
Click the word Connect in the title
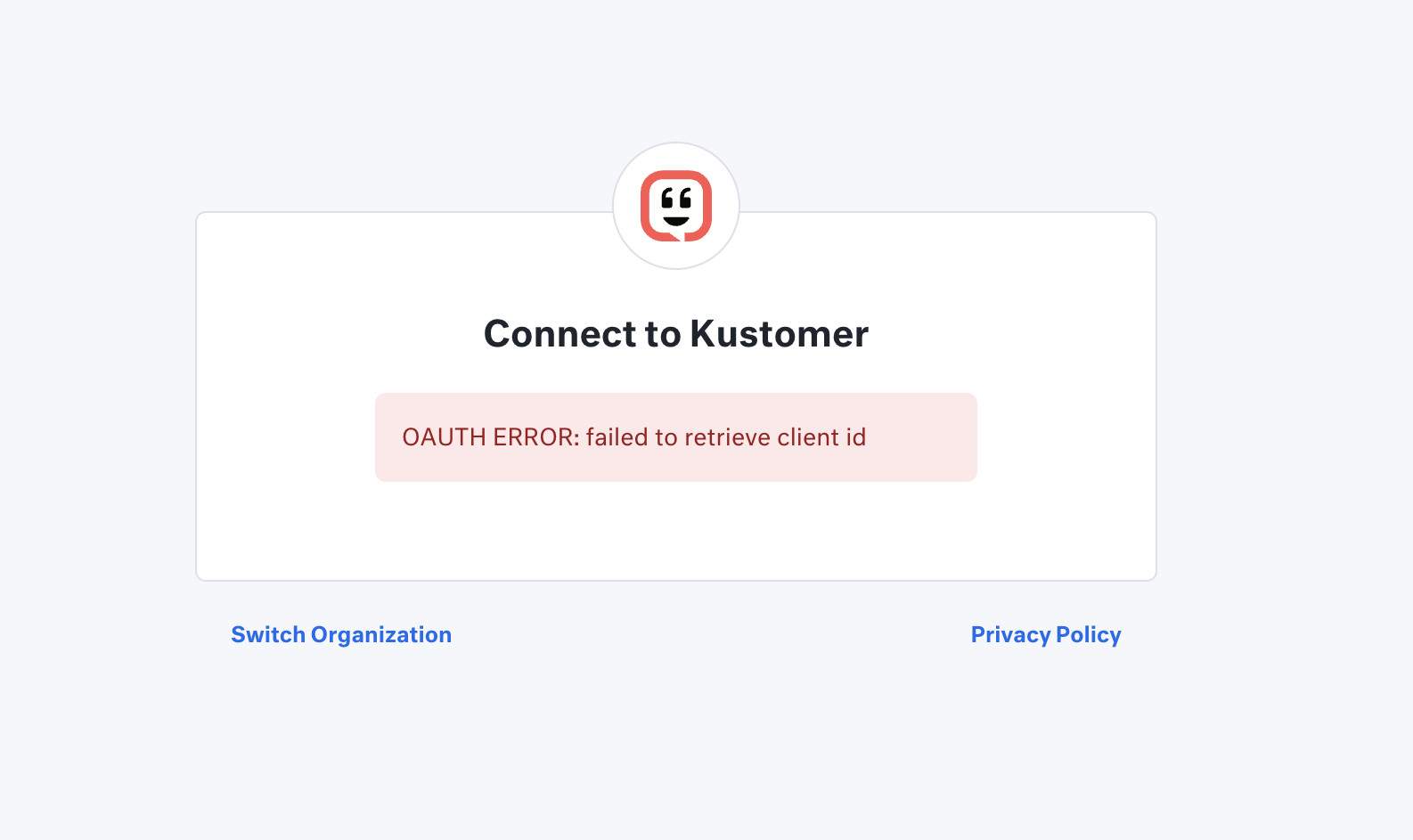pos(560,334)
